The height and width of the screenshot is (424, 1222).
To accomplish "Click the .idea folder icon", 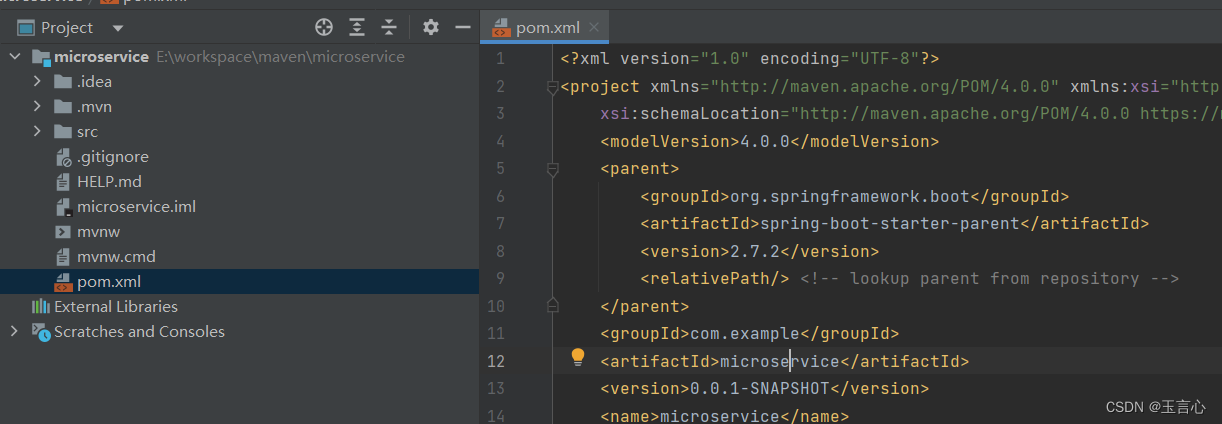I will tap(63, 82).
